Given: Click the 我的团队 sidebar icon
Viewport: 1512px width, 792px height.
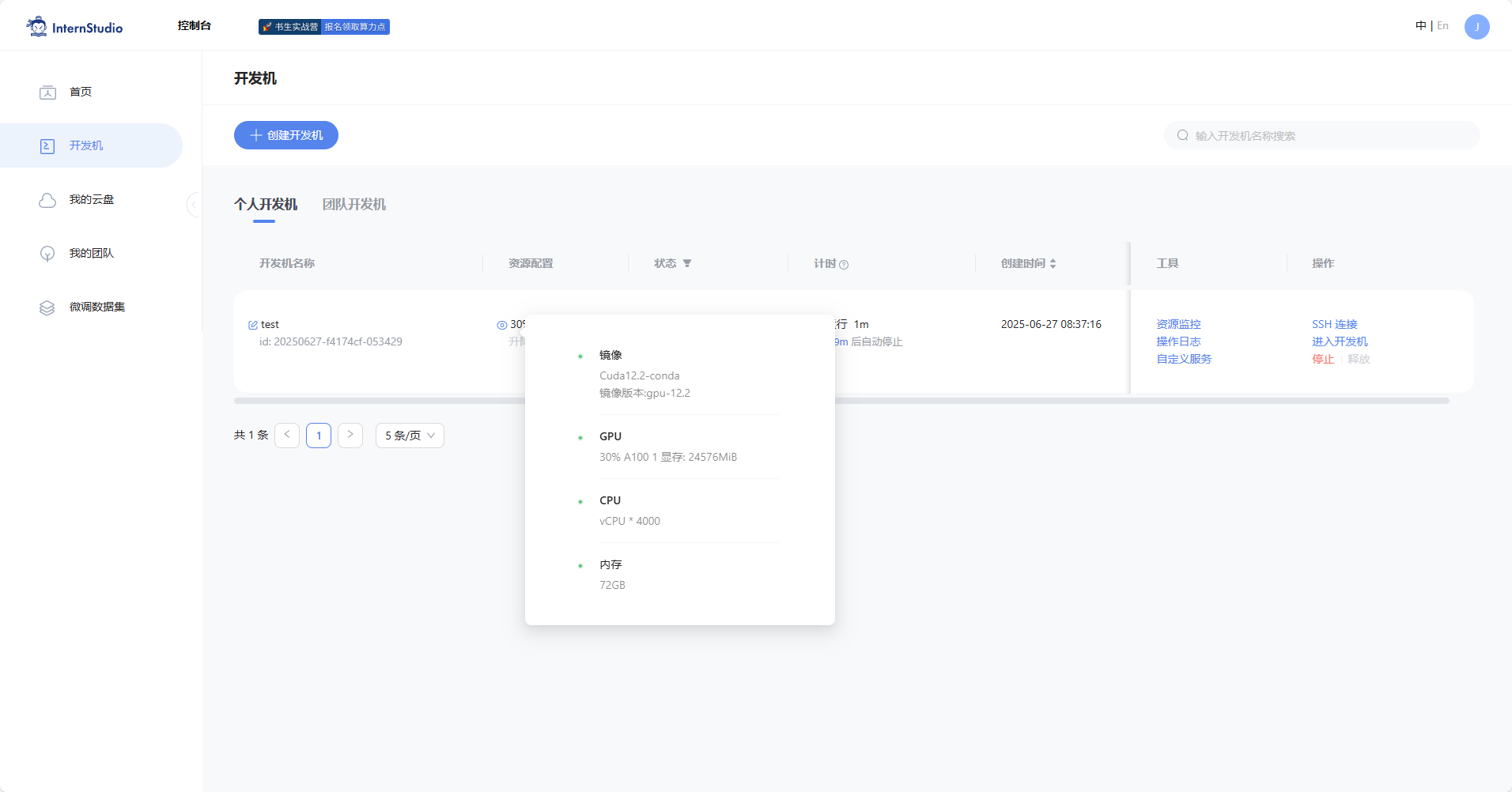Looking at the screenshot, I should [x=47, y=254].
